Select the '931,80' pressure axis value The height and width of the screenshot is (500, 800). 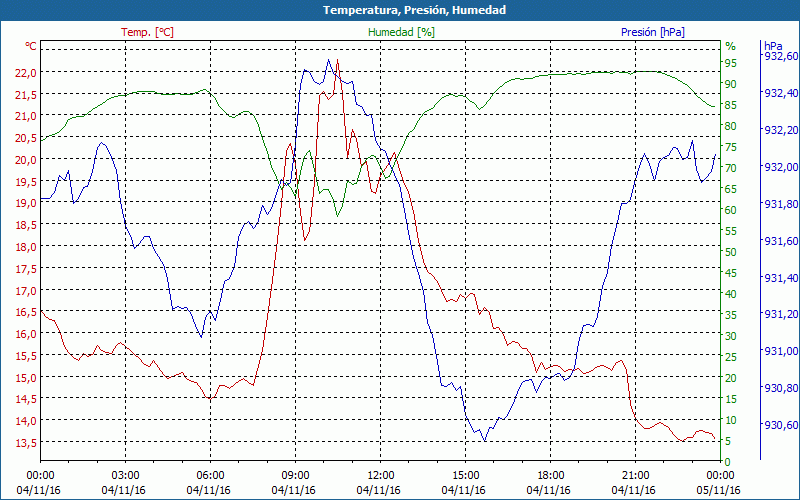pyautogui.click(x=781, y=204)
